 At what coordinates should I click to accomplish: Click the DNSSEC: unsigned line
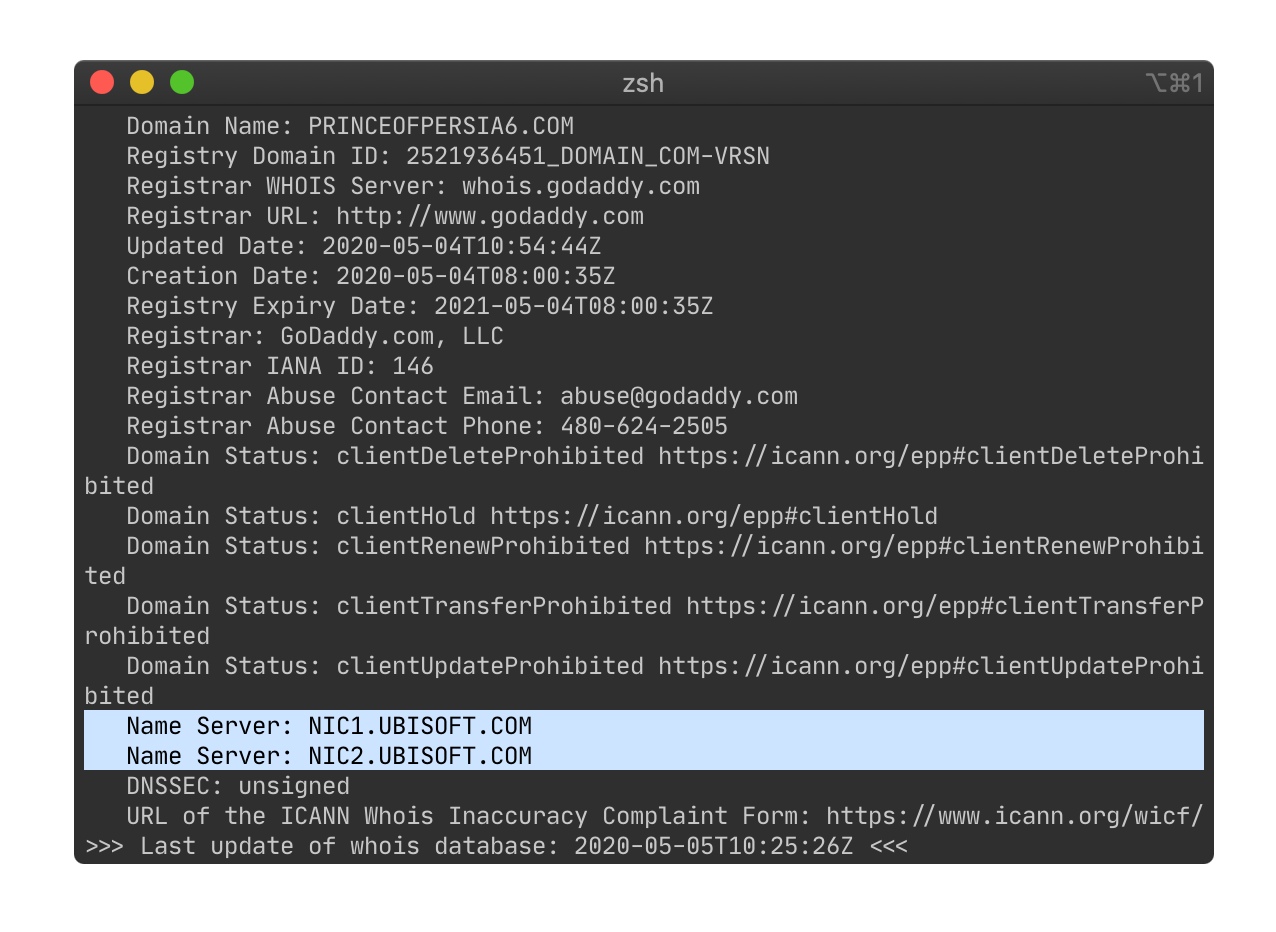tap(238, 786)
